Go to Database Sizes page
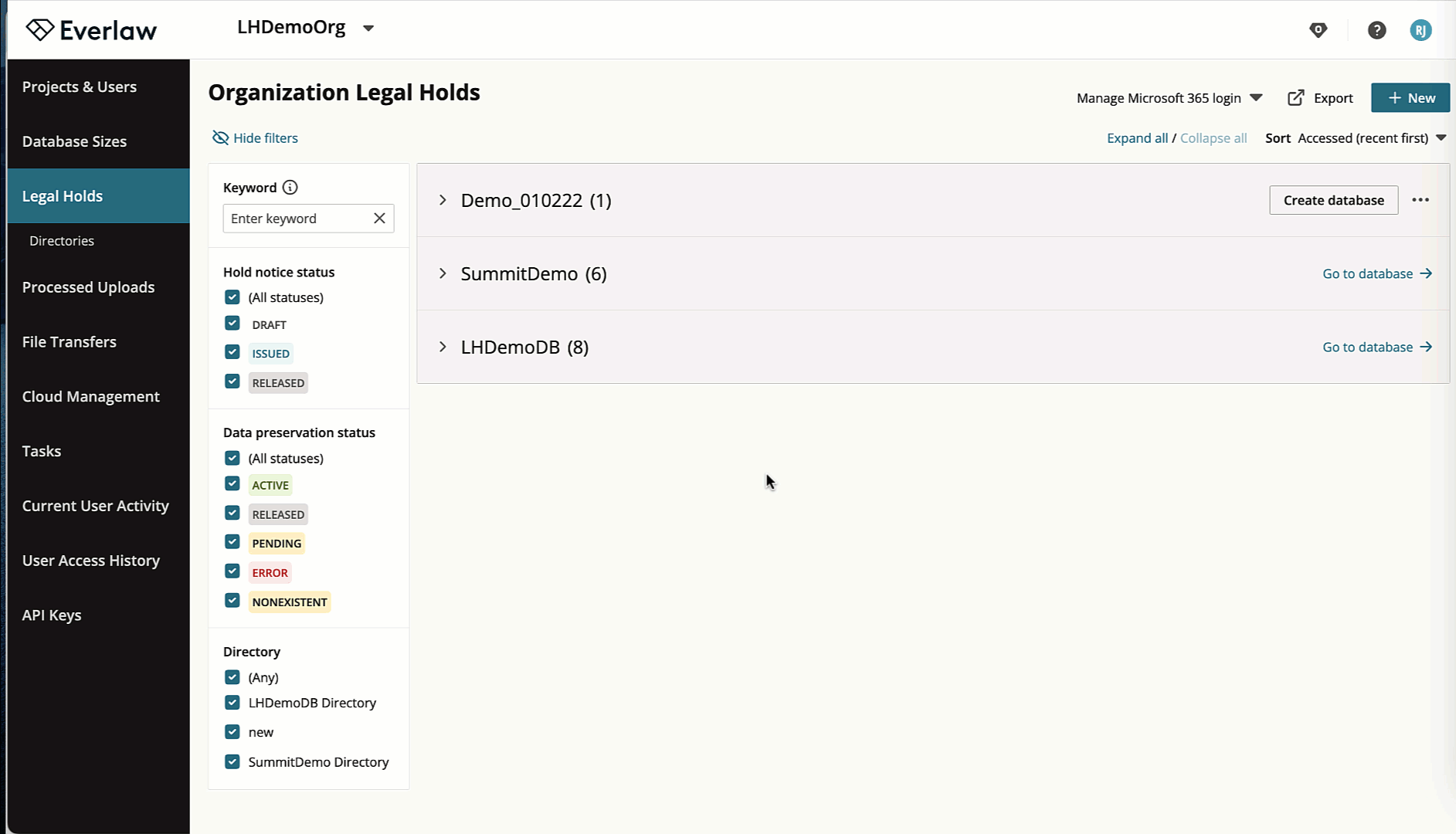 (x=98, y=141)
